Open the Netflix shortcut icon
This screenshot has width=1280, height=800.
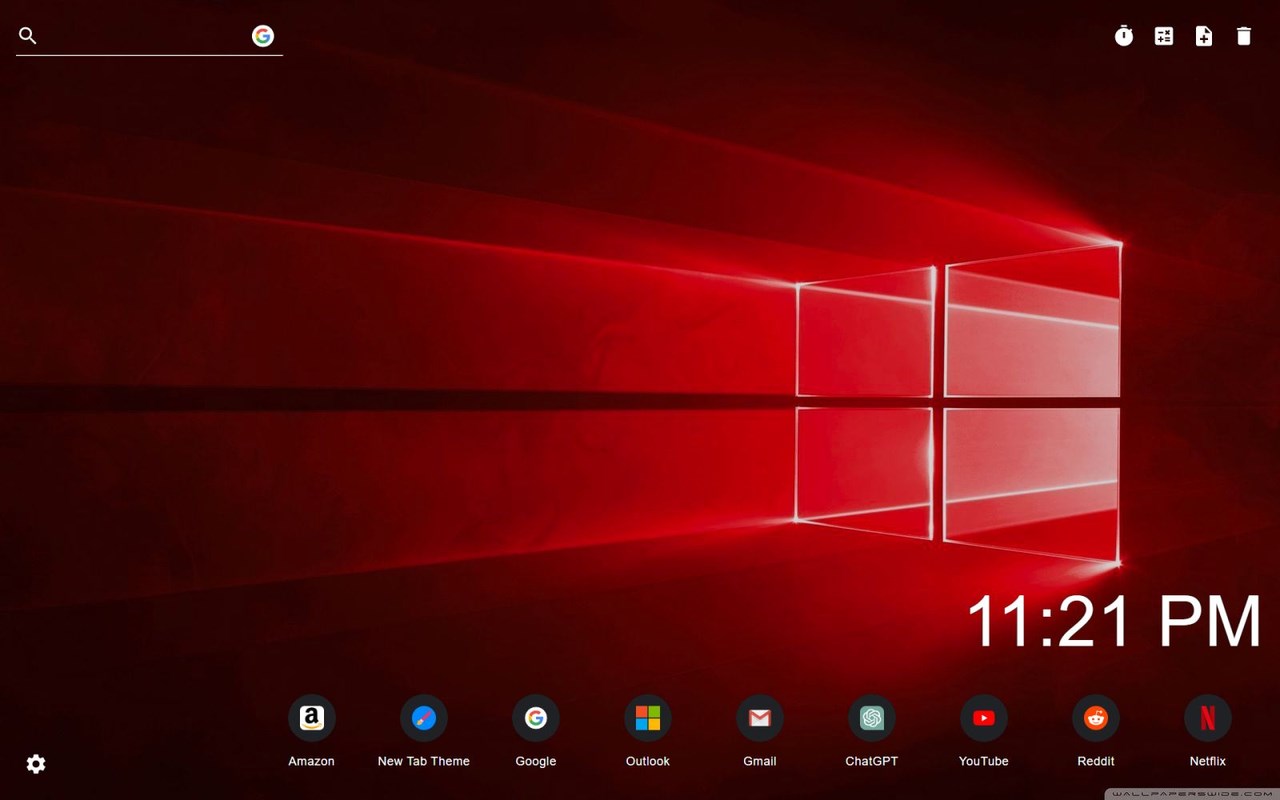pos(1208,718)
